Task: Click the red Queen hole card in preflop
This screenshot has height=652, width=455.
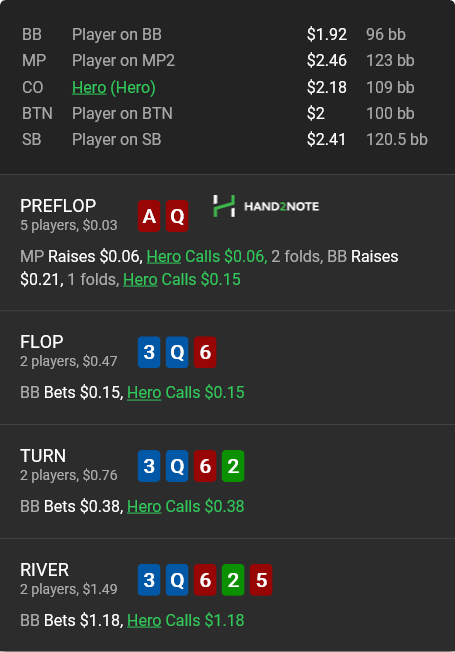Action: point(177,216)
